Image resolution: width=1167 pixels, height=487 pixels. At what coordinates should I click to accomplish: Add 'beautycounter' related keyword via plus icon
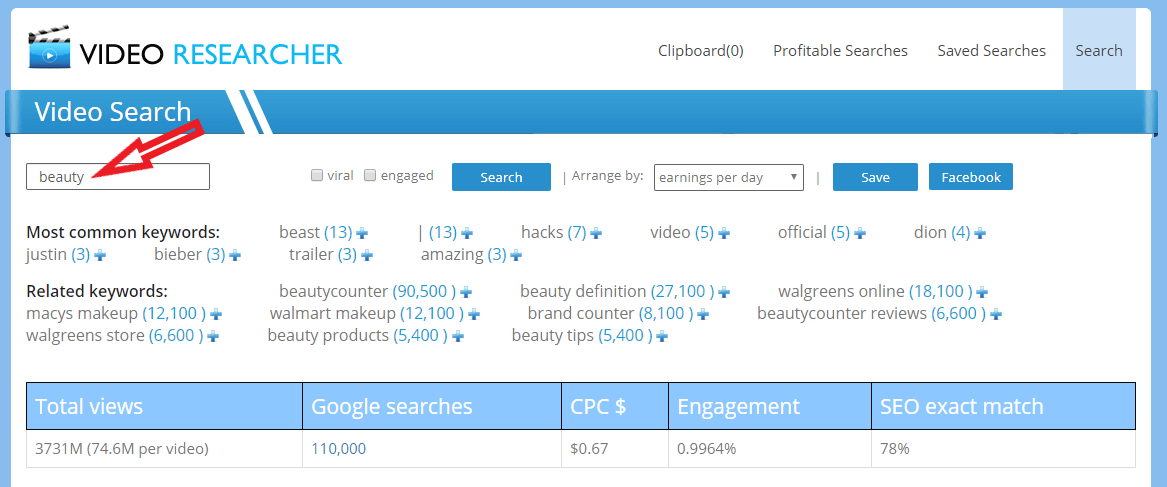pos(466,292)
